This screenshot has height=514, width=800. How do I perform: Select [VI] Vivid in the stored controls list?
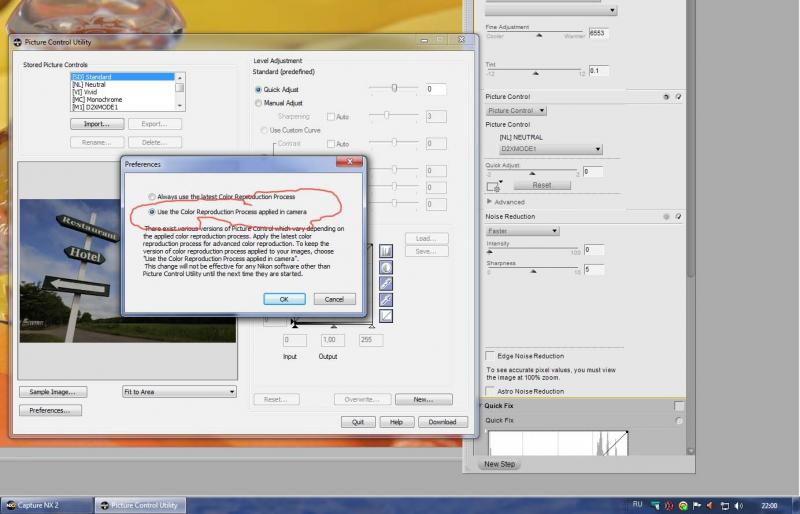[122, 92]
